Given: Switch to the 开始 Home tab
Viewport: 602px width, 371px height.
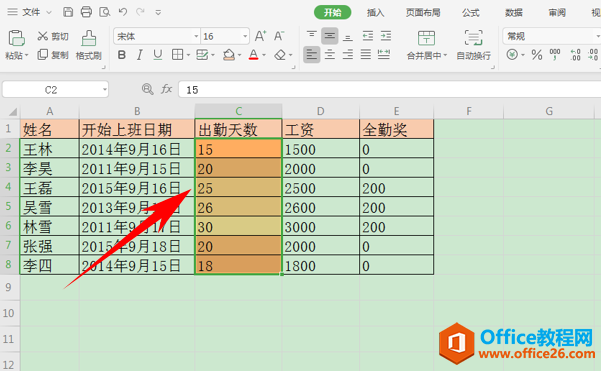Looking at the screenshot, I should 332,12.
